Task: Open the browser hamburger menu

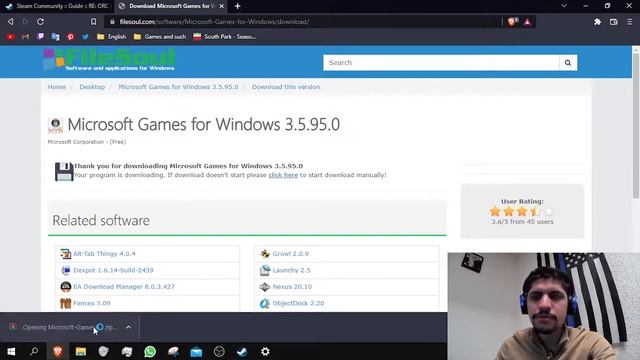Action: click(629, 22)
